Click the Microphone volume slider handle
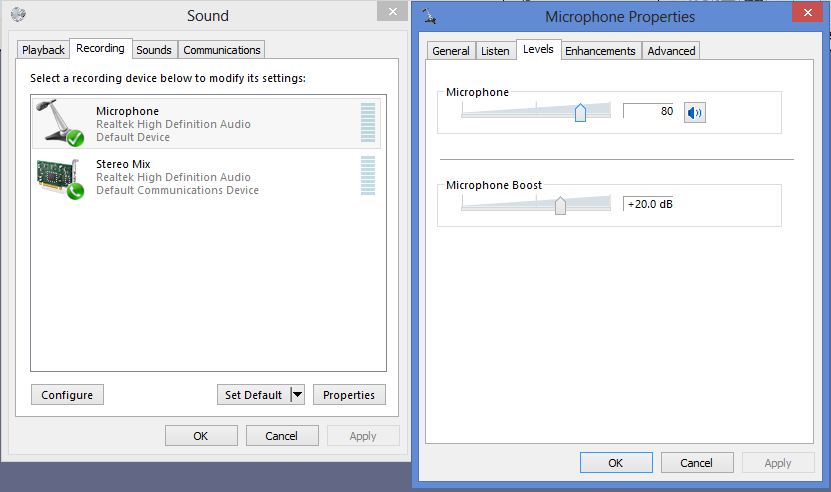The image size is (831, 492). [580, 112]
